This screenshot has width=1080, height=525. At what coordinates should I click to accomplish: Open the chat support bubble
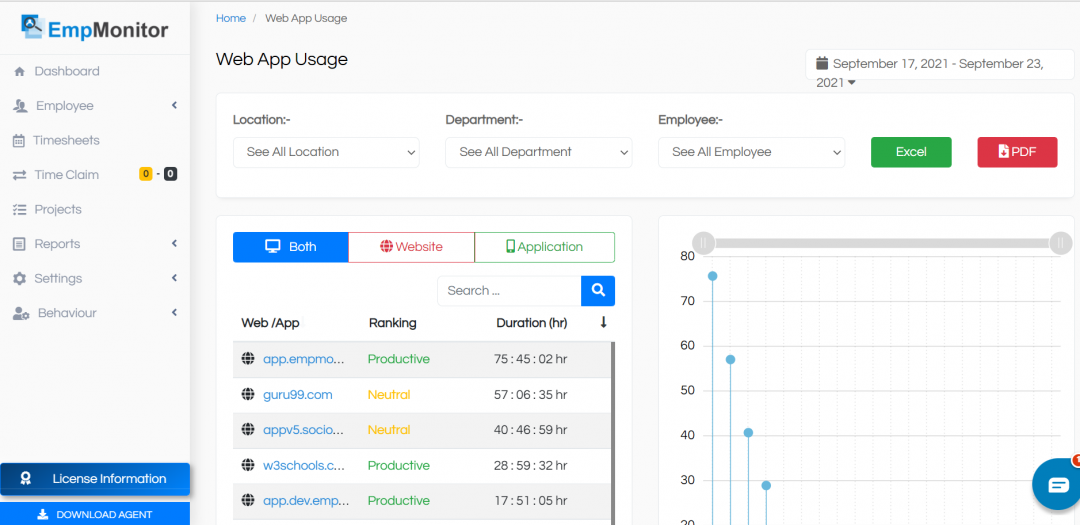pyautogui.click(x=1057, y=485)
